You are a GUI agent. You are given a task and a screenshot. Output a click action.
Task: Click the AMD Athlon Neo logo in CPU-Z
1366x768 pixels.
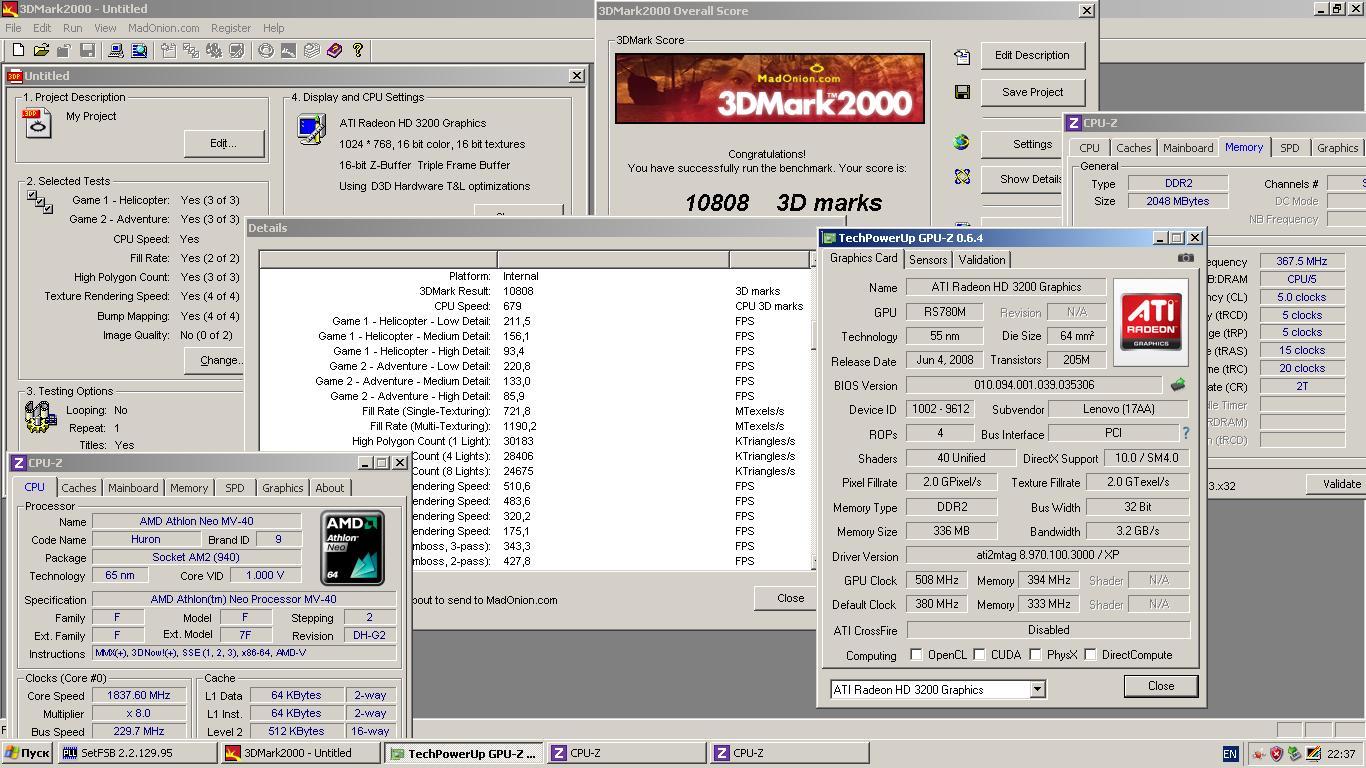click(352, 548)
